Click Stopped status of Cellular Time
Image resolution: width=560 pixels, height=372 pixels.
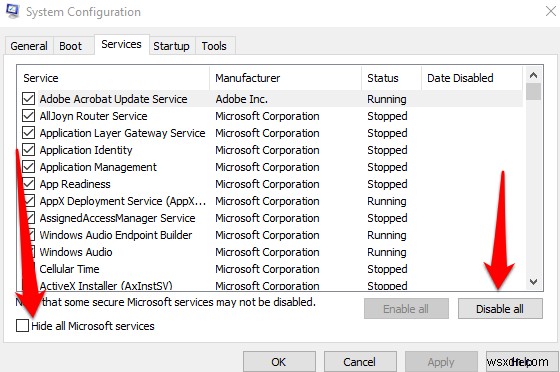coord(388,269)
